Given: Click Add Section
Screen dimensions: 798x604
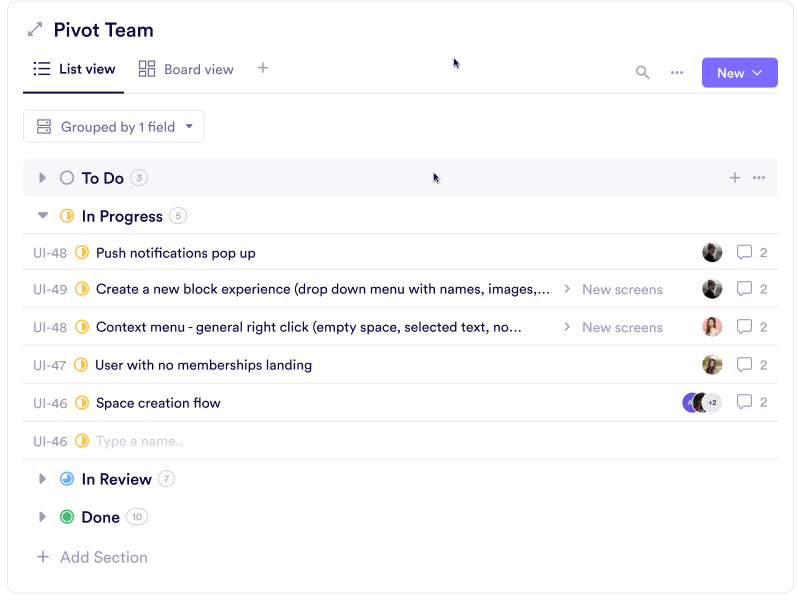Looking at the screenshot, I should point(92,557).
